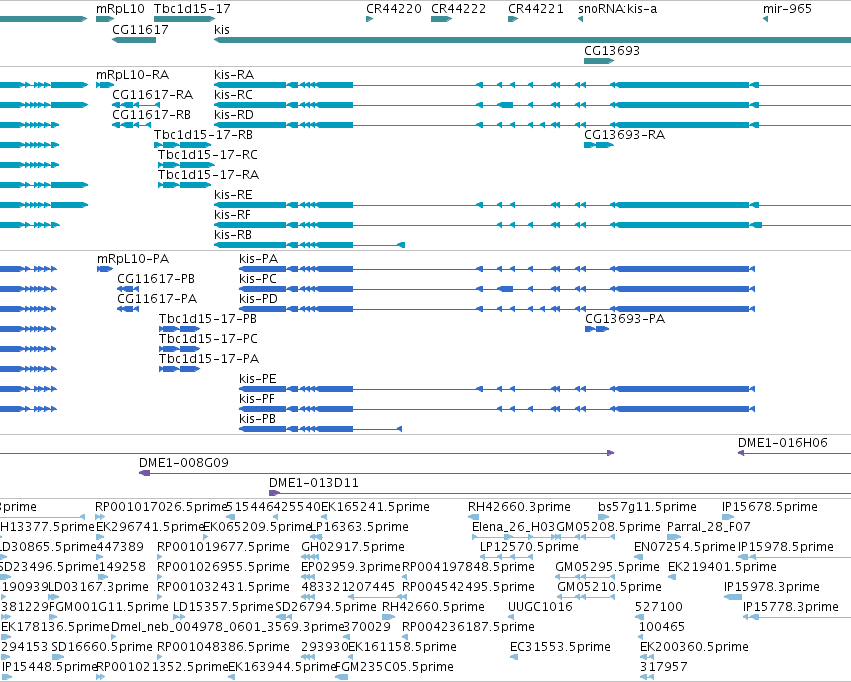The height and width of the screenshot is (682, 851).
Task: Click the DME1-008G09 clone label
Action: [x=184, y=462]
